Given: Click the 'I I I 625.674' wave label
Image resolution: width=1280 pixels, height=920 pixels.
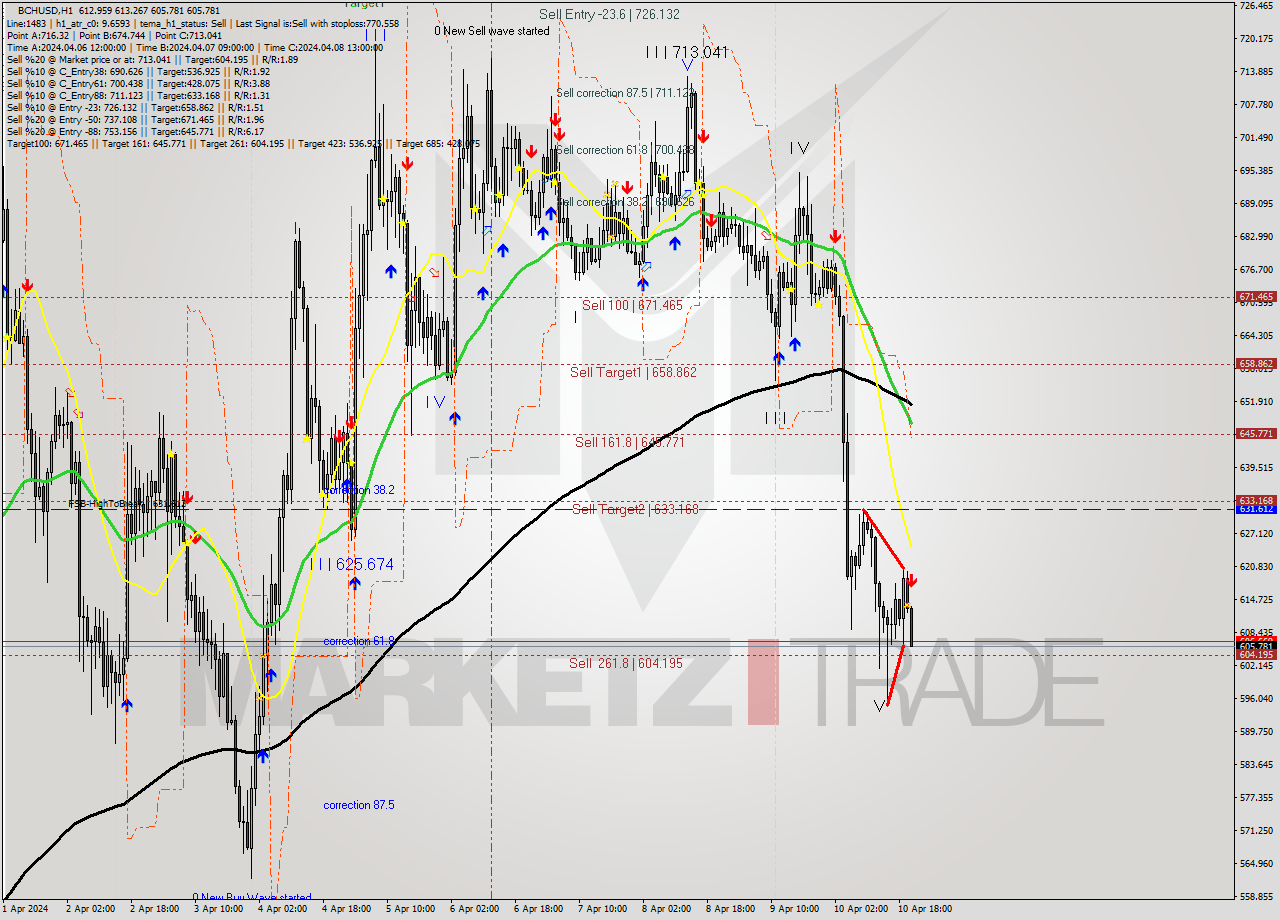Looking at the screenshot, I should [x=351, y=565].
